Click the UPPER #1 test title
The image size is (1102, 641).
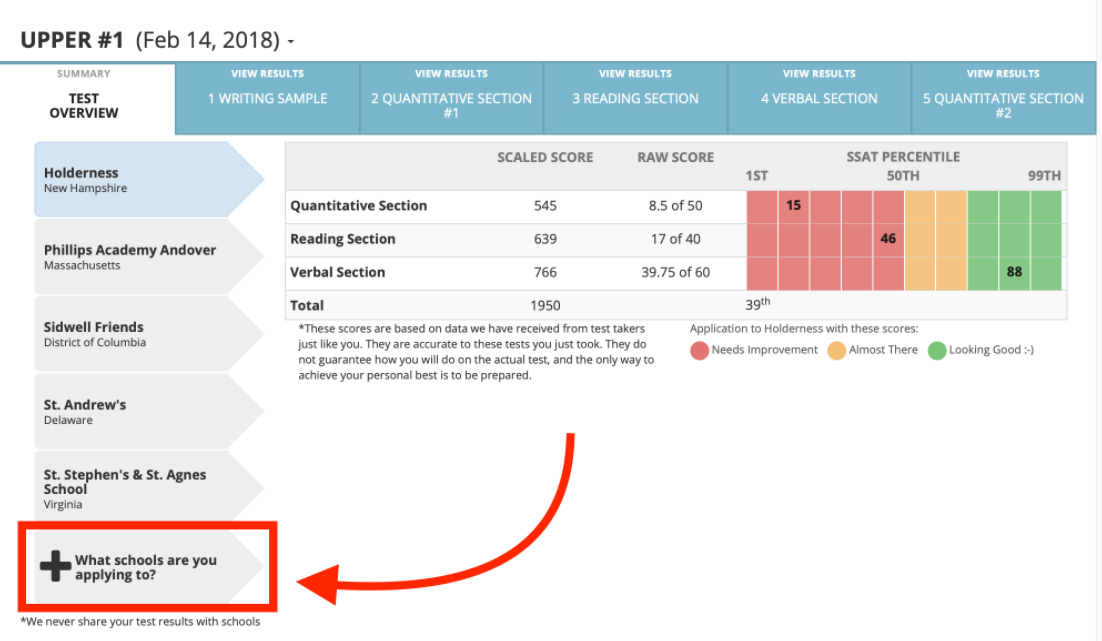[x=72, y=40]
